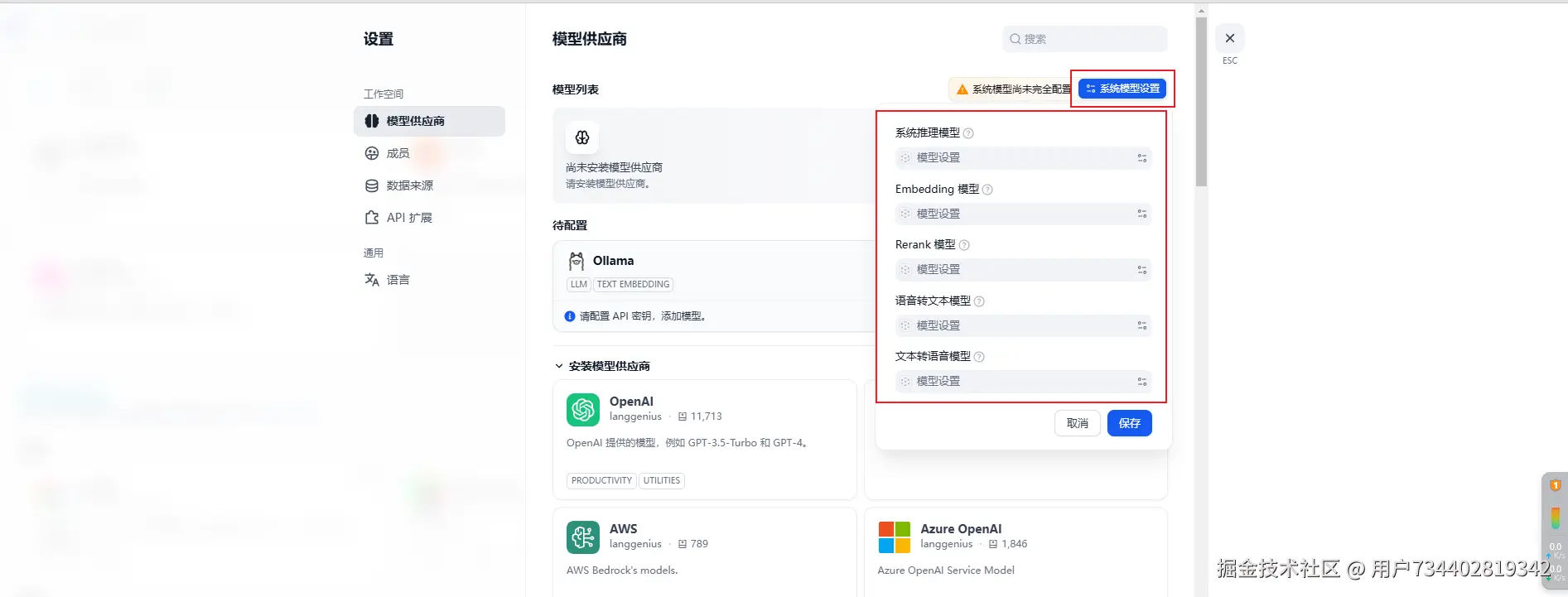The width and height of the screenshot is (1568, 597).
Task: Click the 系统模型尚未完全配置 warning label
Action: (1021, 89)
